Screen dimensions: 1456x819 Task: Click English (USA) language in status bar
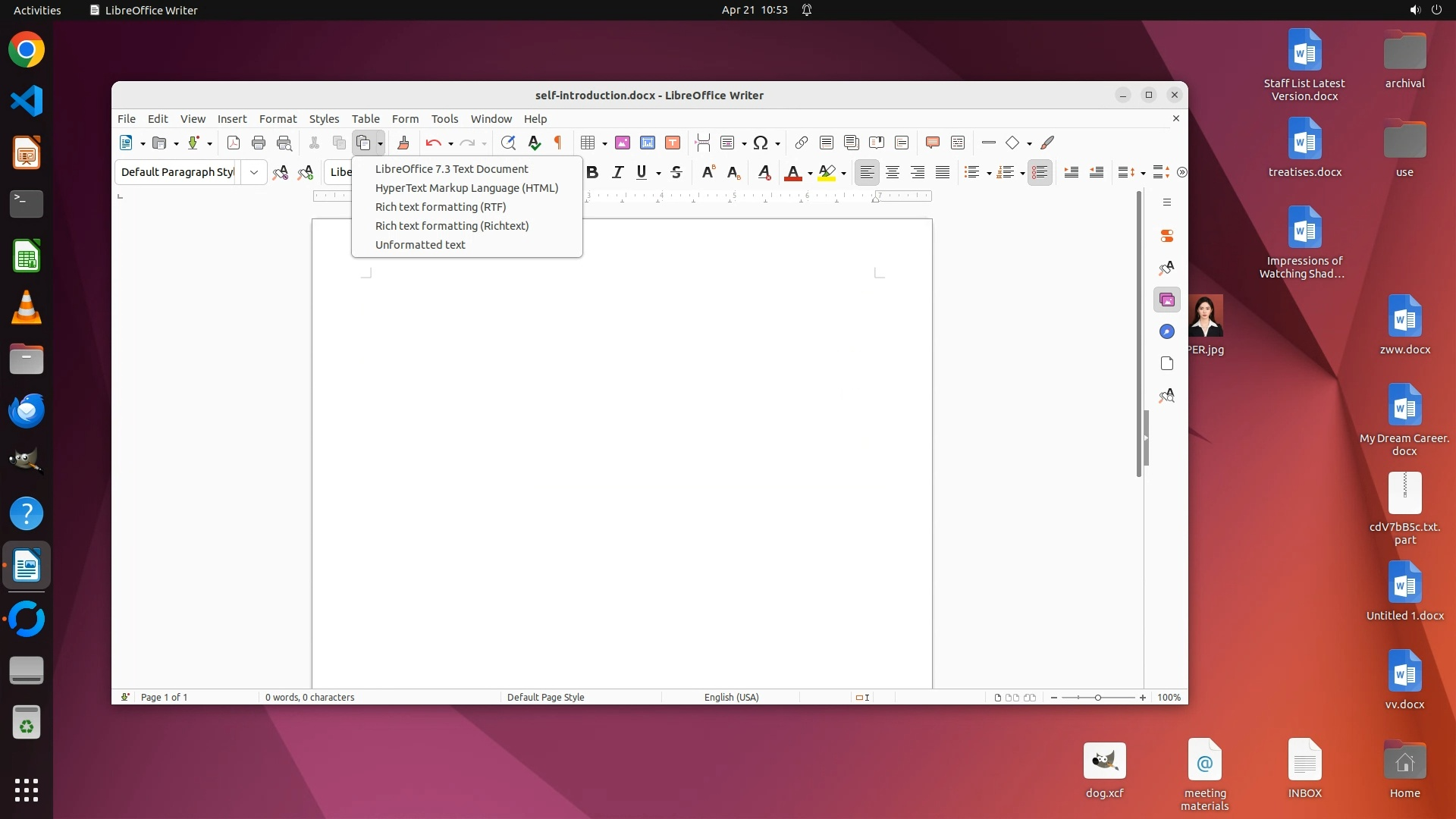click(731, 698)
